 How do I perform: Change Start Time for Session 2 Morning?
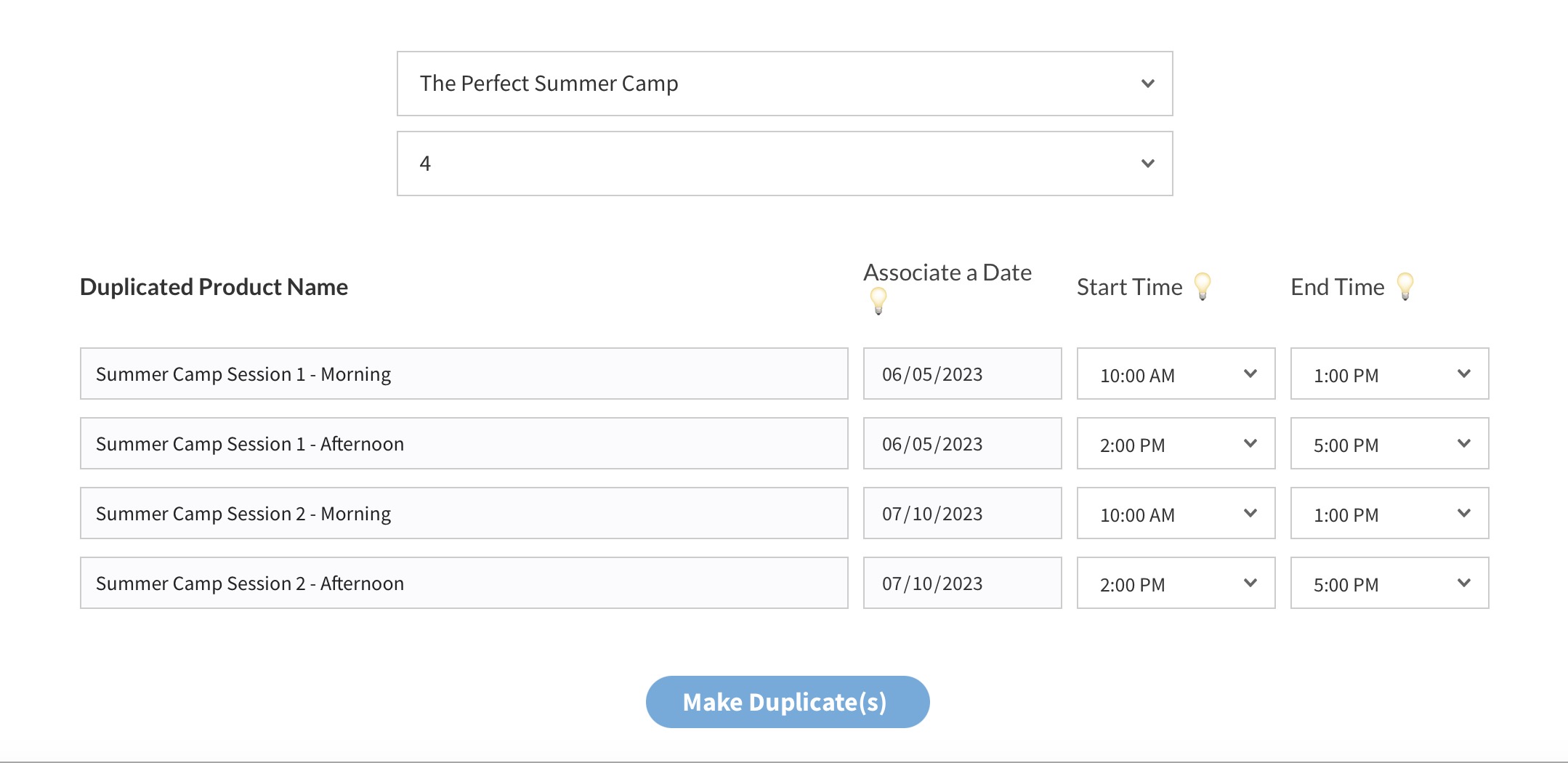point(1175,514)
